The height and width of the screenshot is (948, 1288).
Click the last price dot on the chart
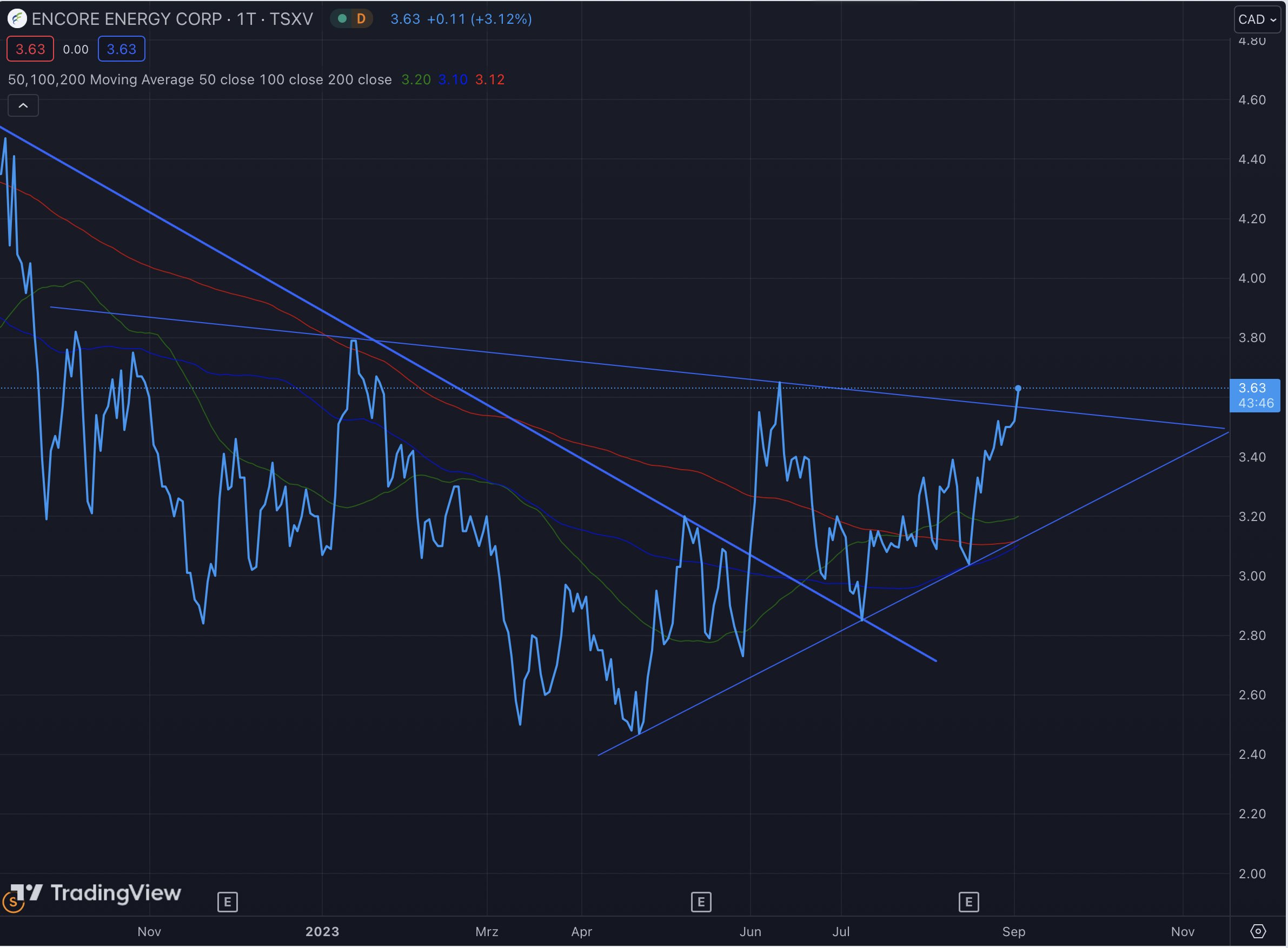click(x=1018, y=389)
